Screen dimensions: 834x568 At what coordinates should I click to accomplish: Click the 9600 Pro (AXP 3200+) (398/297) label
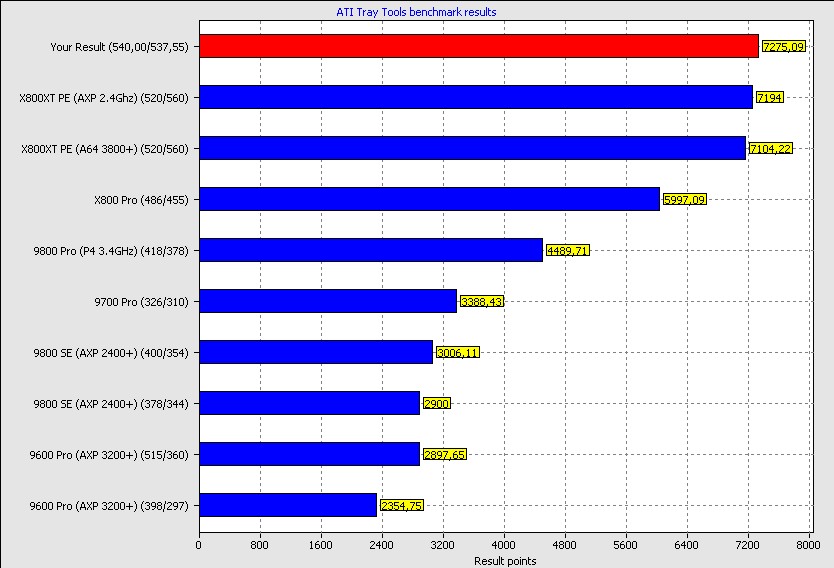[109, 506]
